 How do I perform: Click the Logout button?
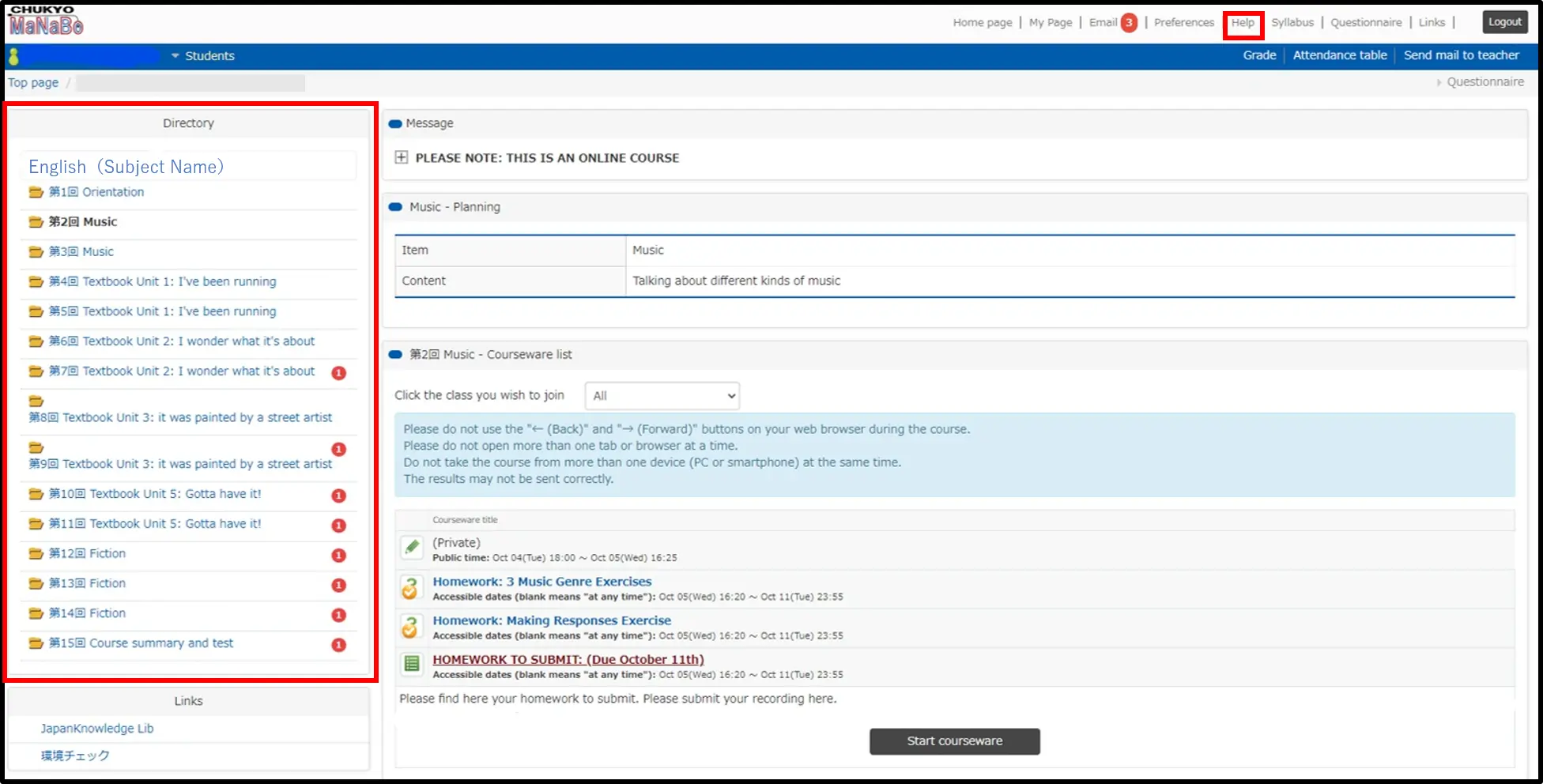click(x=1504, y=22)
